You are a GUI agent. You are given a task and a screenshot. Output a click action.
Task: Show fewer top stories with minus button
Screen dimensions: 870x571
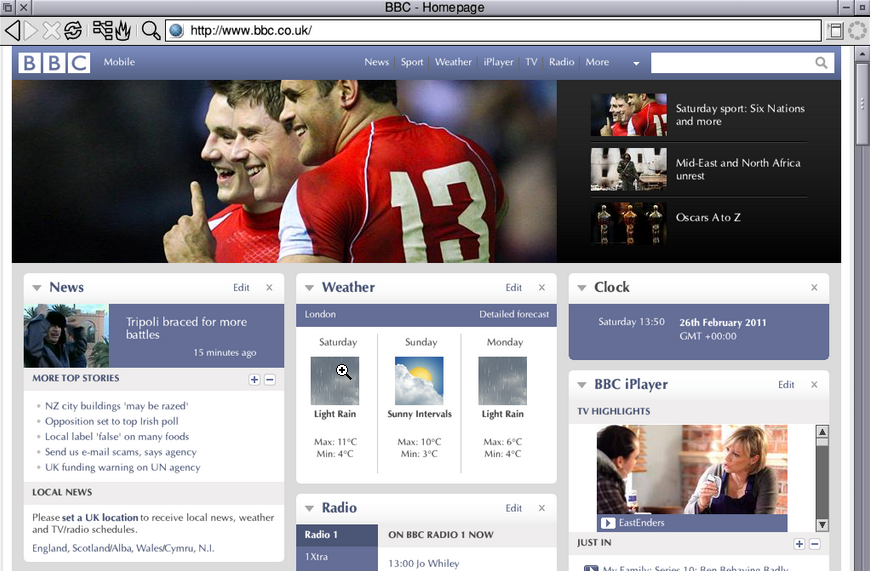click(270, 380)
